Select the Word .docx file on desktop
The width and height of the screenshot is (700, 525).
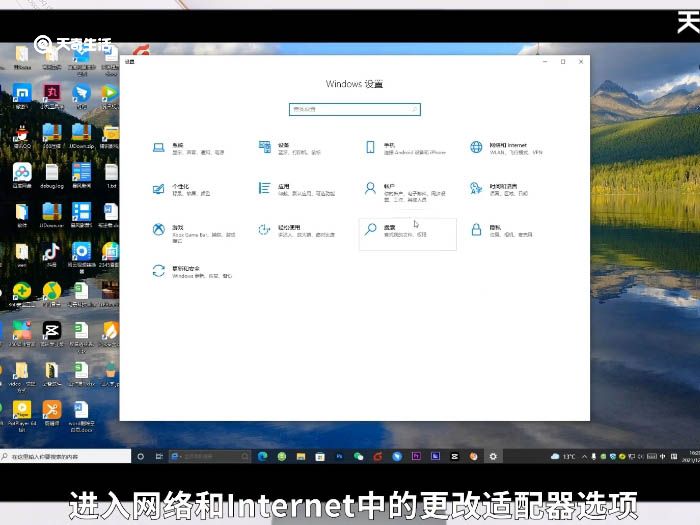81,416
